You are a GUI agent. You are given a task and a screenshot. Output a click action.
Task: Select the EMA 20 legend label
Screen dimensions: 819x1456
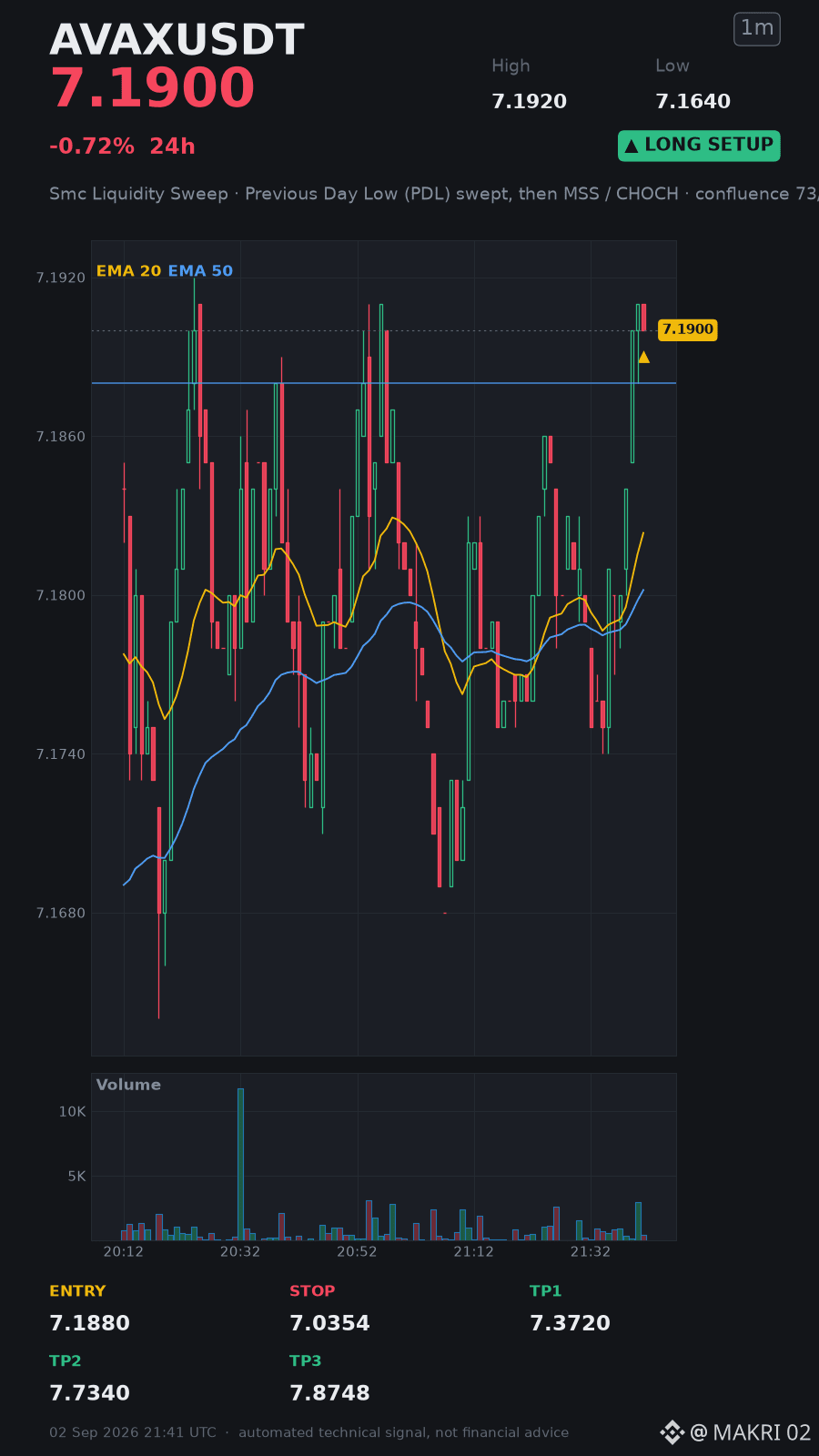click(128, 271)
